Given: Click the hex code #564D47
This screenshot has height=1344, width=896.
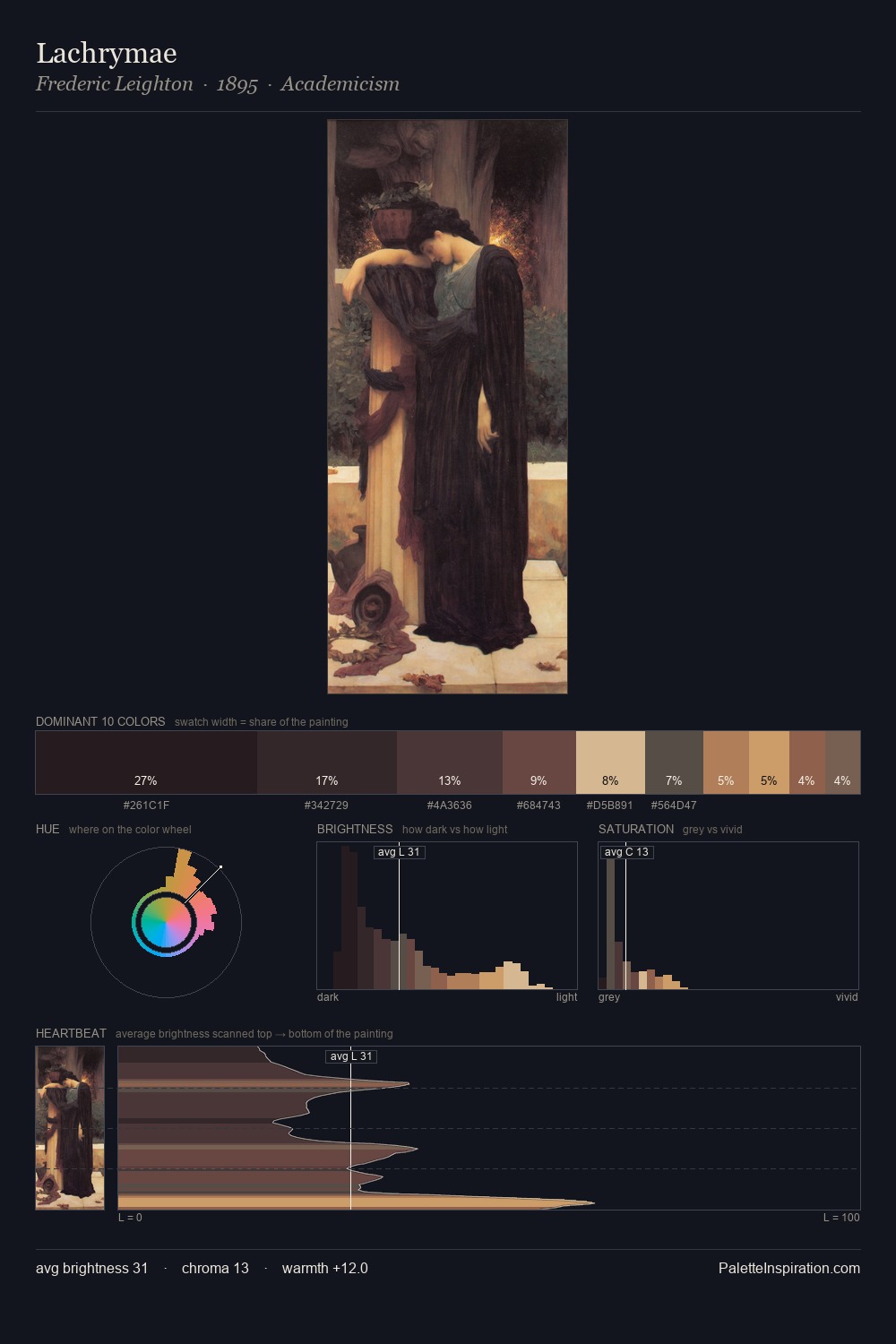Looking at the screenshot, I should point(674,806).
